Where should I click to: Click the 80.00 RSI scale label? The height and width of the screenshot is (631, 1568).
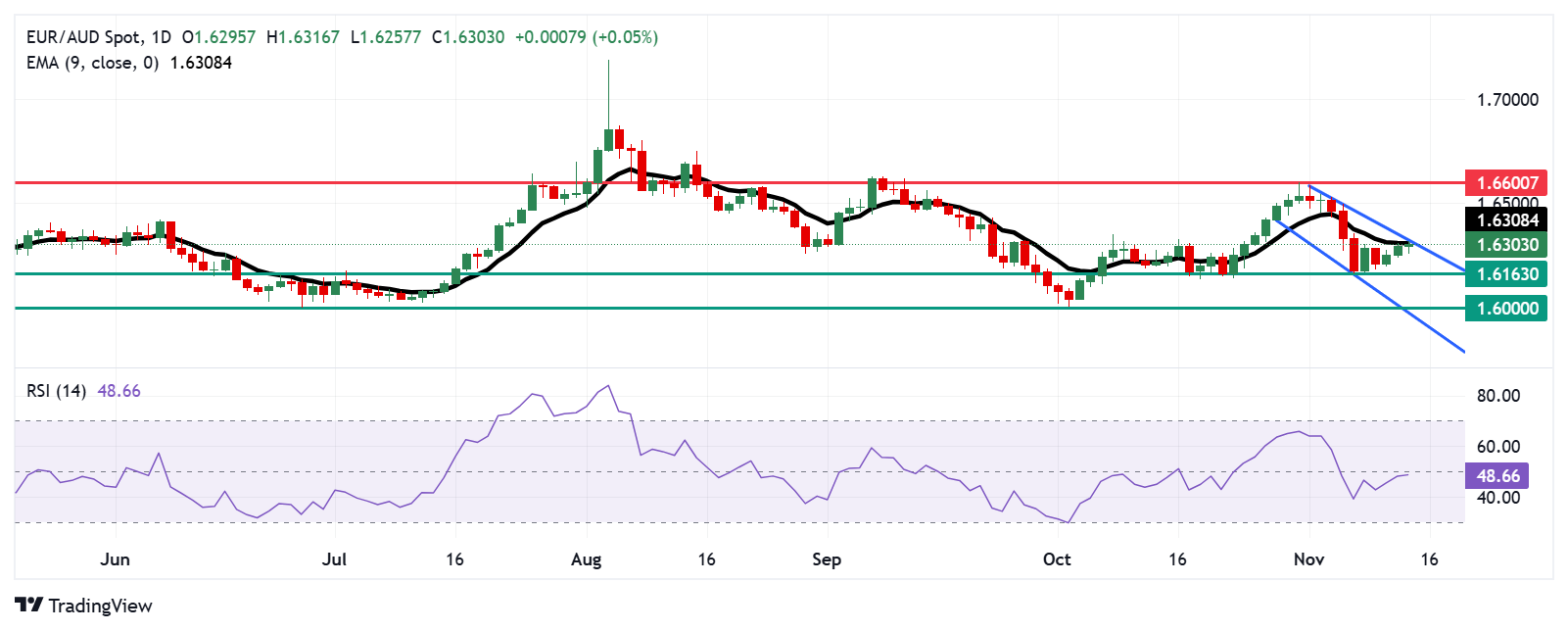coord(1498,396)
